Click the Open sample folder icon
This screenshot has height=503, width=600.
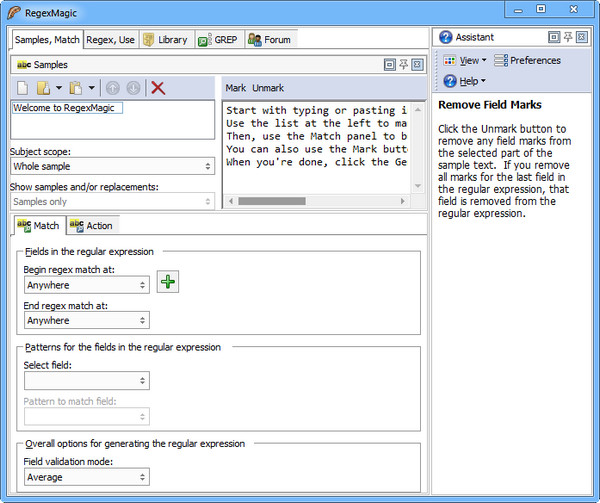(x=44, y=88)
